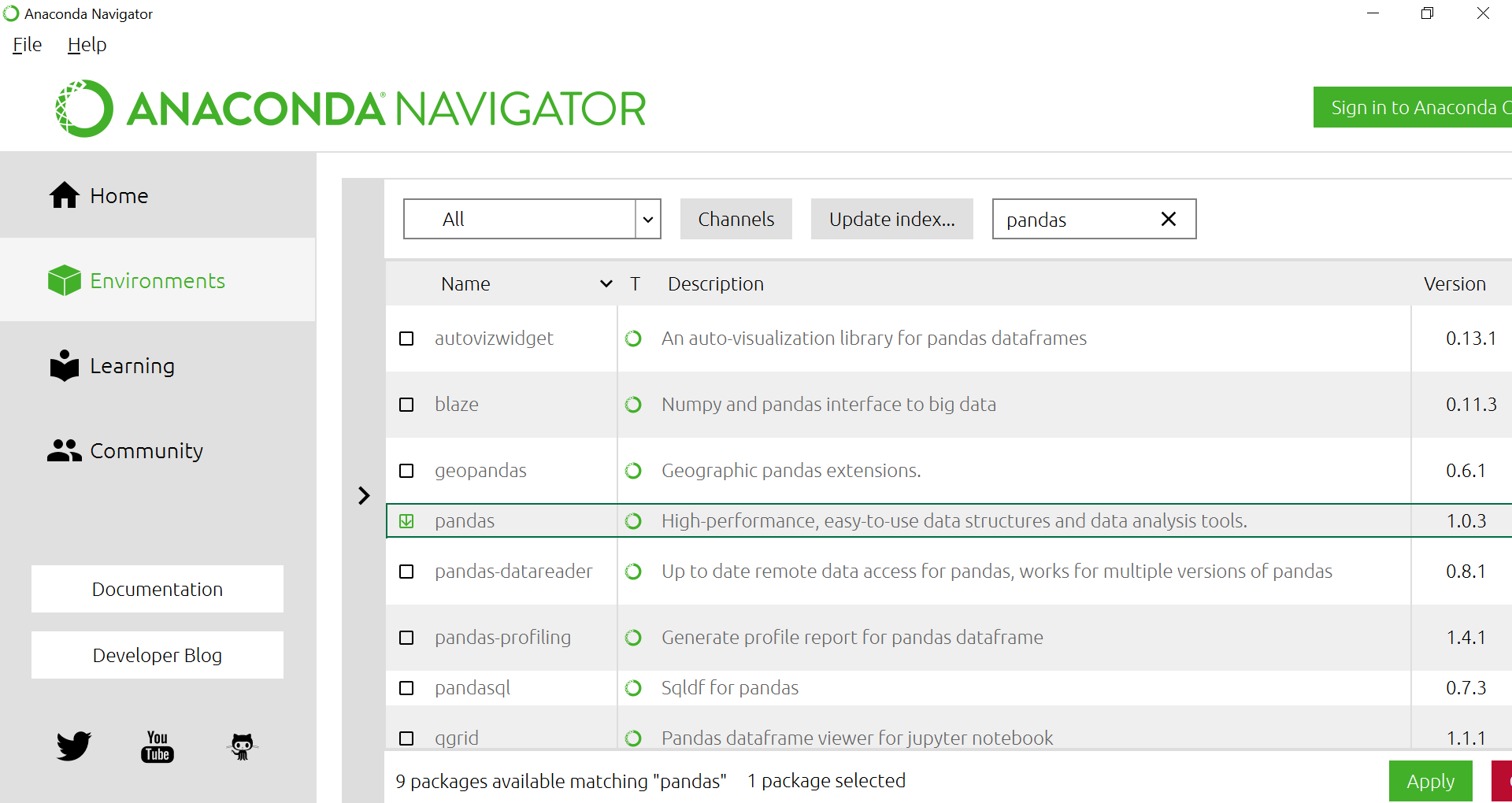
Task: Click the geopandas package type icon
Action: click(633, 471)
